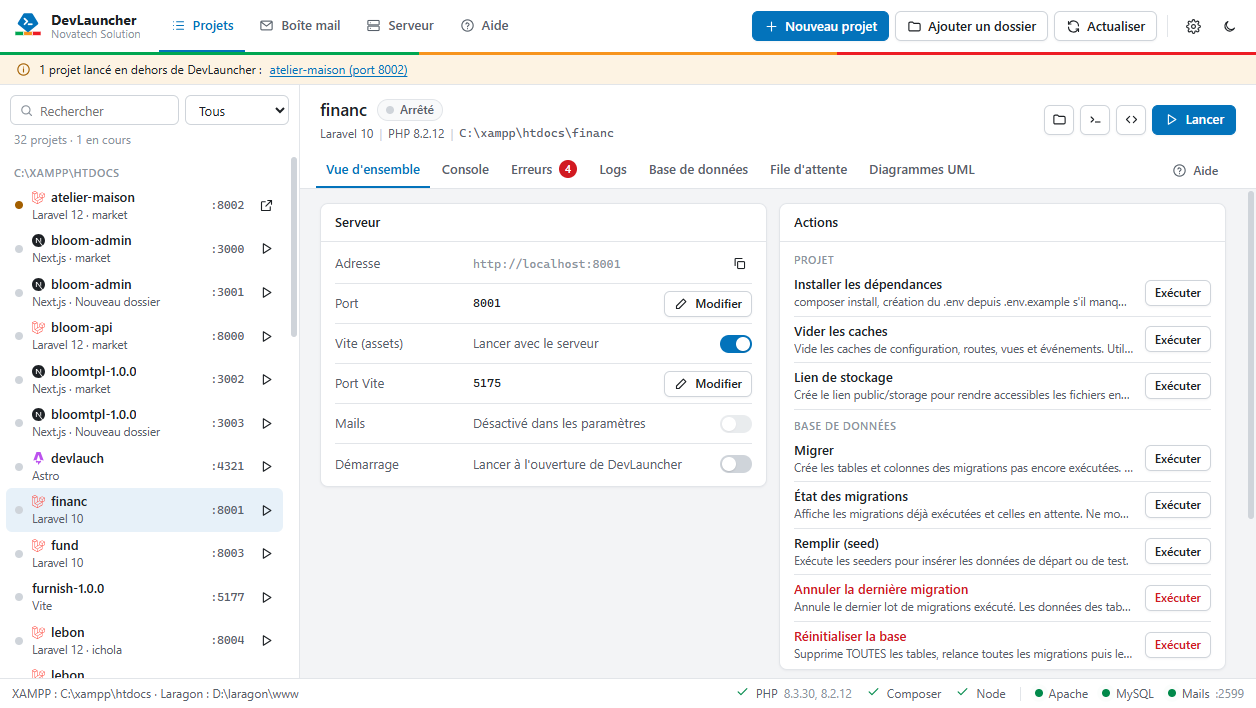Start financ from sidebar play icon
This screenshot has width=1256, height=708.
(266, 510)
